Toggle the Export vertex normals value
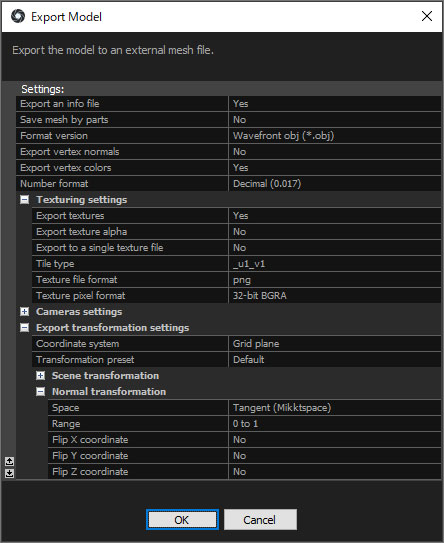The width and height of the screenshot is (444, 543). pos(335,152)
